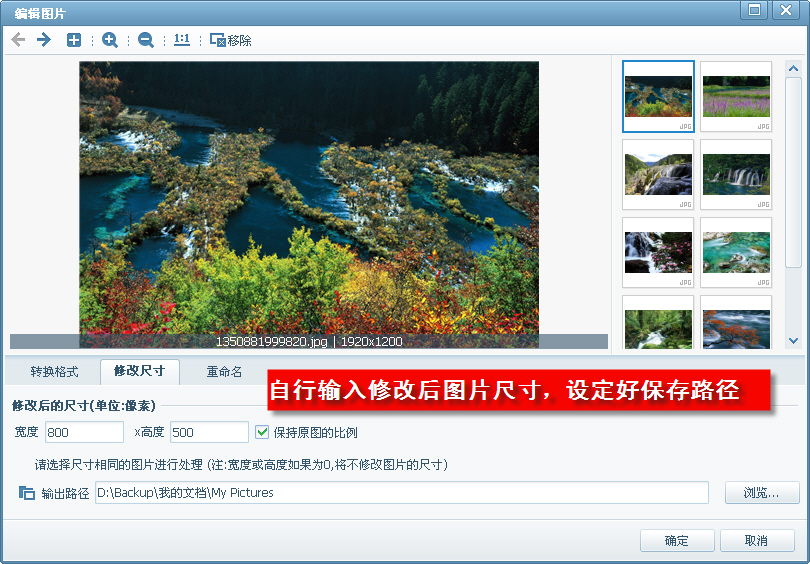Click the 输出路径 text field
The width and height of the screenshot is (810, 564).
pos(401,493)
